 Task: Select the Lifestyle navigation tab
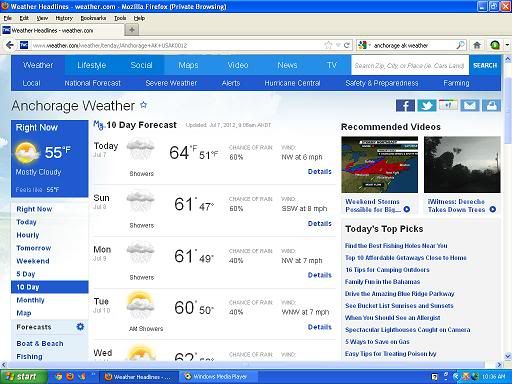click(x=92, y=65)
